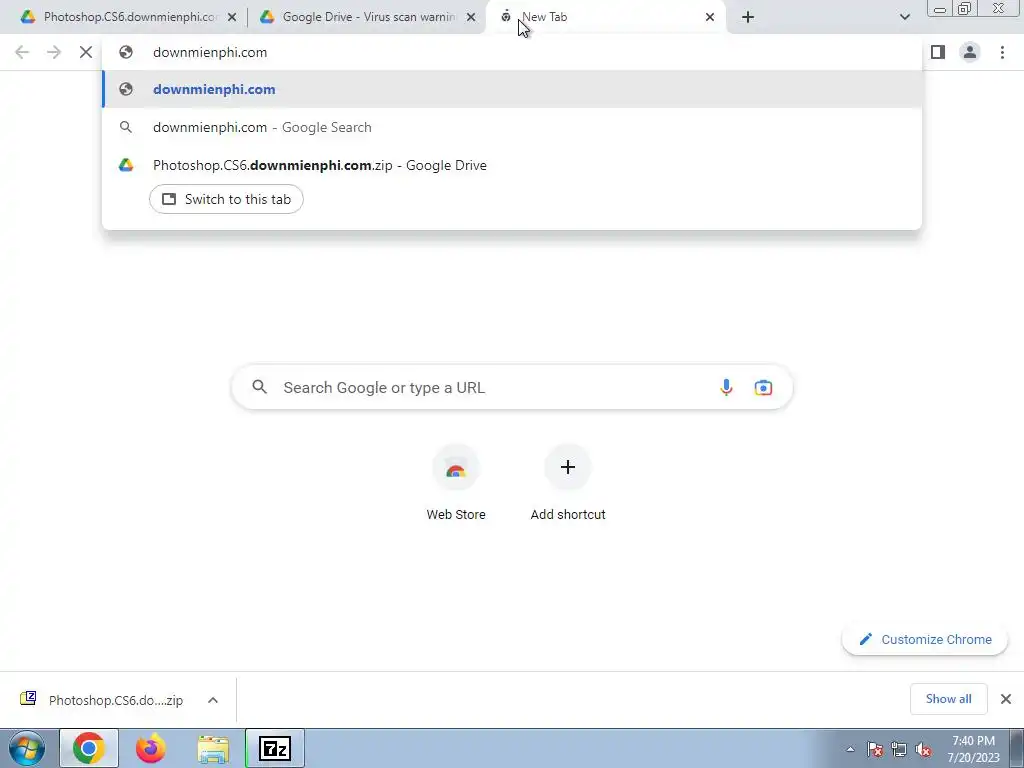
Task: Start voice search with the microphone icon
Action: tap(726, 387)
